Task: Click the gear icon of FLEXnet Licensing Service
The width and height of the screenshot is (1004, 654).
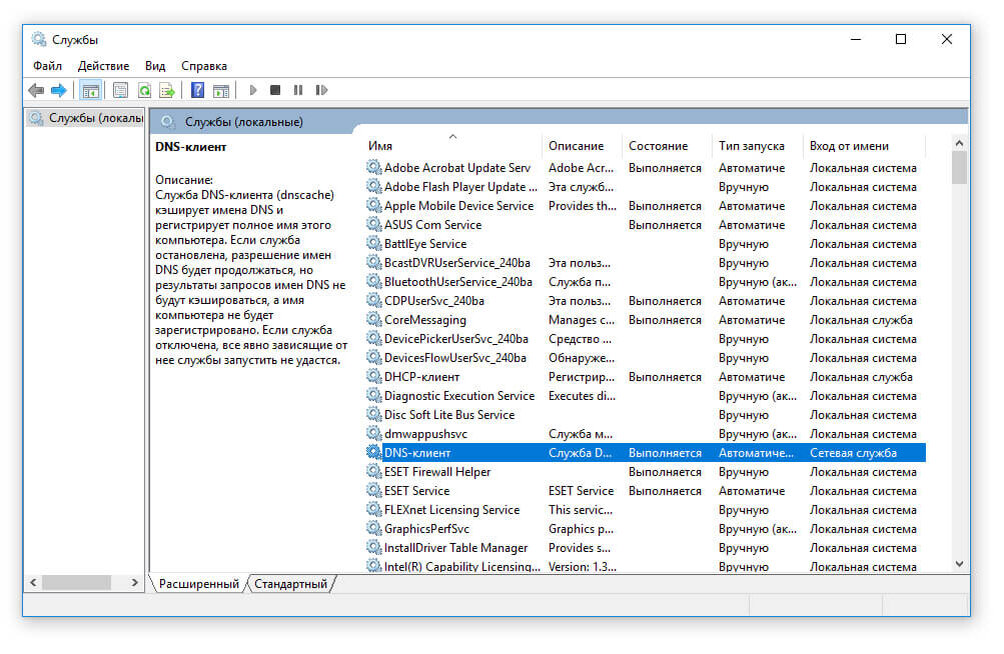Action: pyautogui.click(x=374, y=509)
